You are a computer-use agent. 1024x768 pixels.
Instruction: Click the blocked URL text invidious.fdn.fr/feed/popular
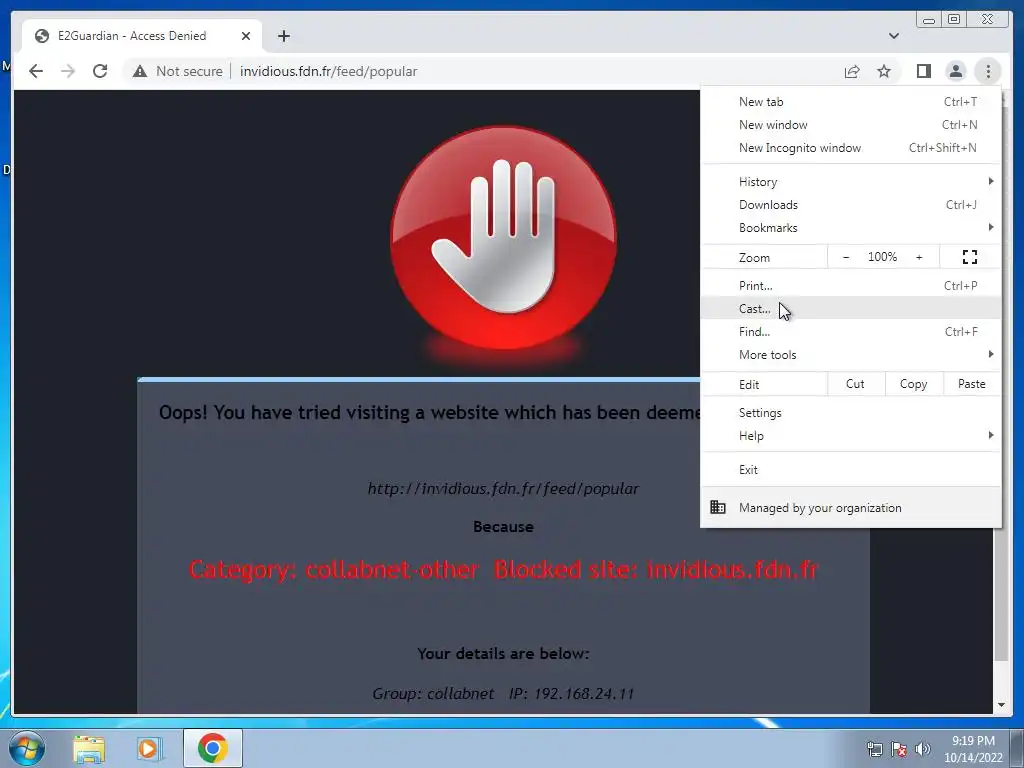tap(503, 488)
